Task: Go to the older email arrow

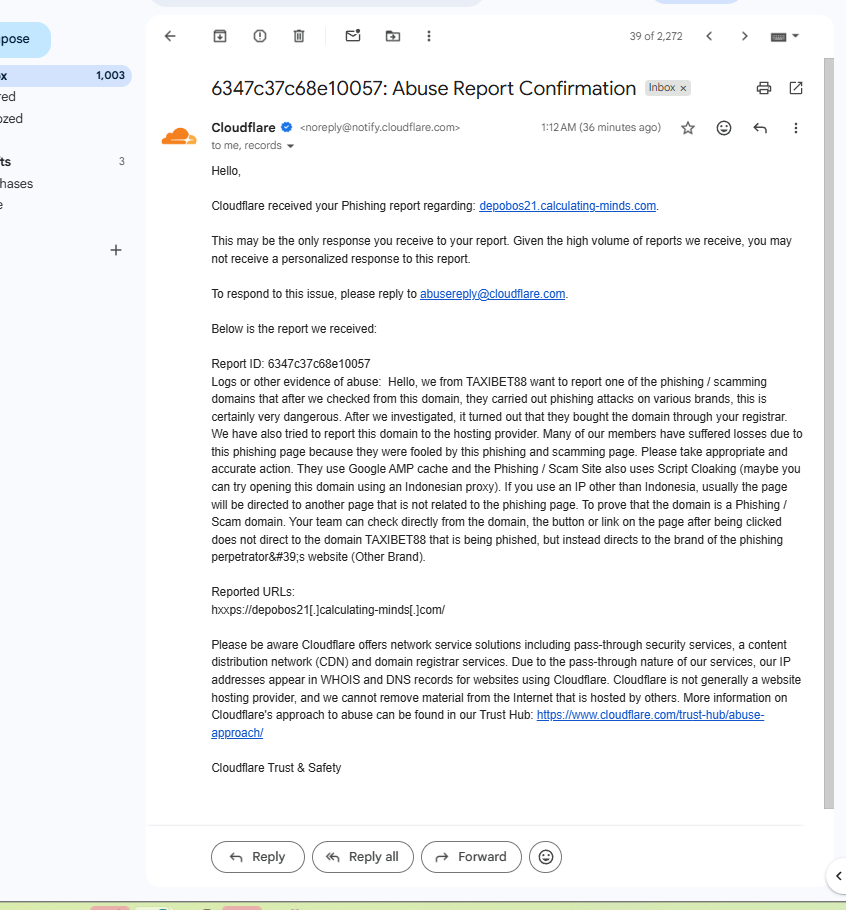Action: point(744,36)
